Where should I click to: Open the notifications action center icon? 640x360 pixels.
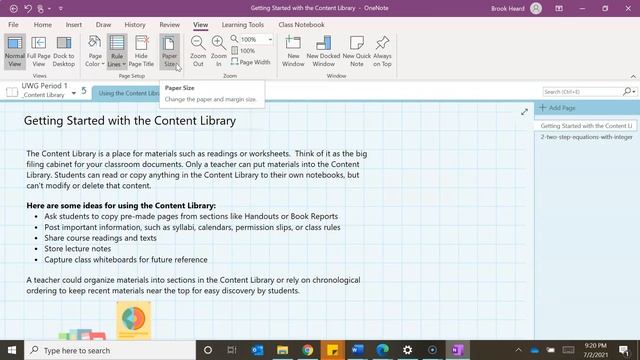click(x=624, y=350)
